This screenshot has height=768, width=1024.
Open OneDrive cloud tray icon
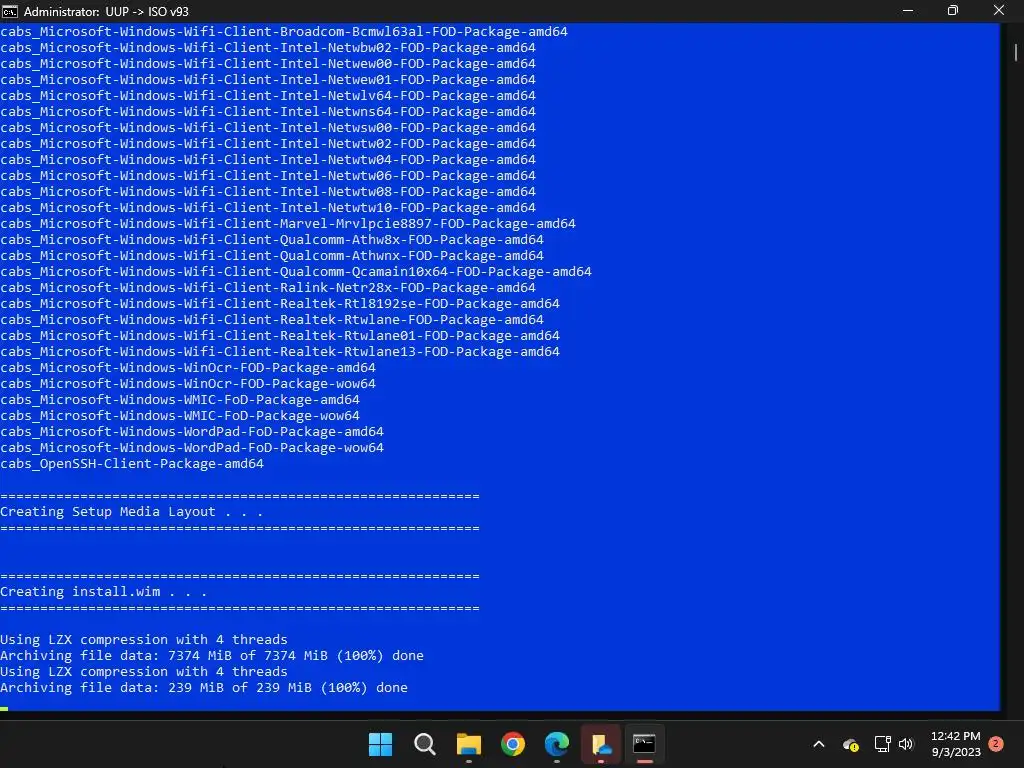[850, 744]
